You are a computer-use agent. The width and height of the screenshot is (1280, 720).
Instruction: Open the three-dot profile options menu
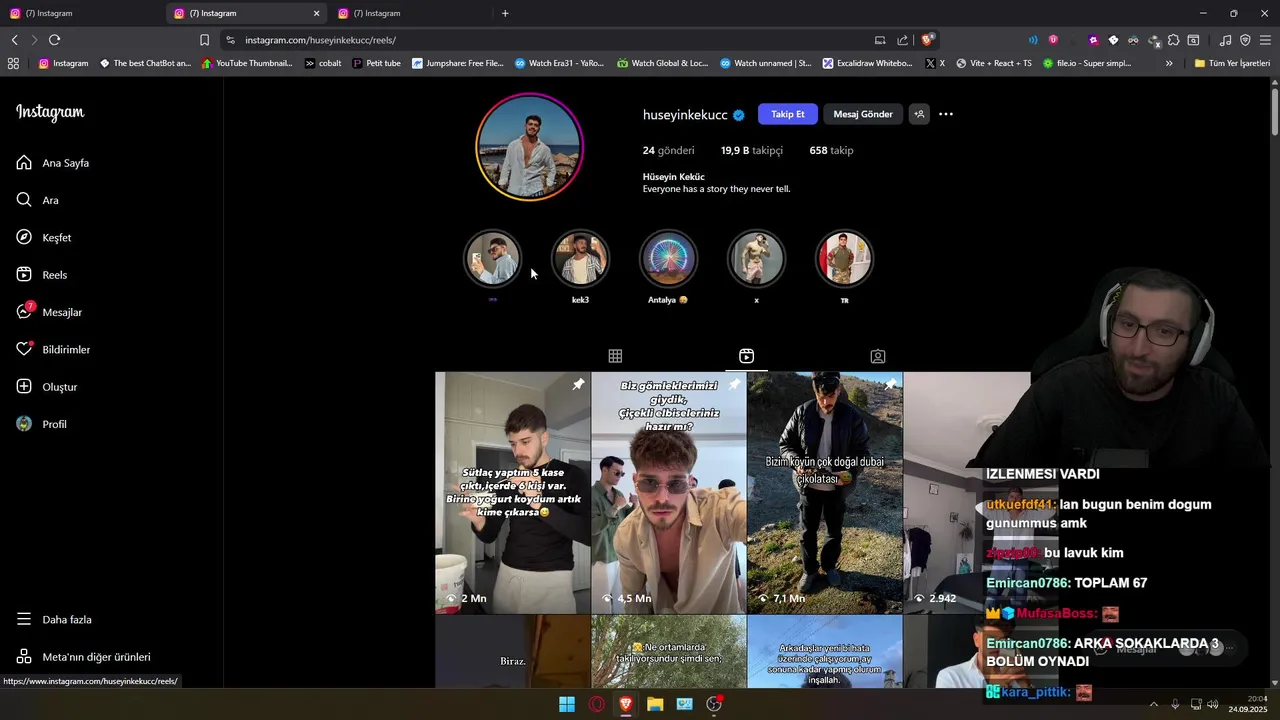[946, 114]
